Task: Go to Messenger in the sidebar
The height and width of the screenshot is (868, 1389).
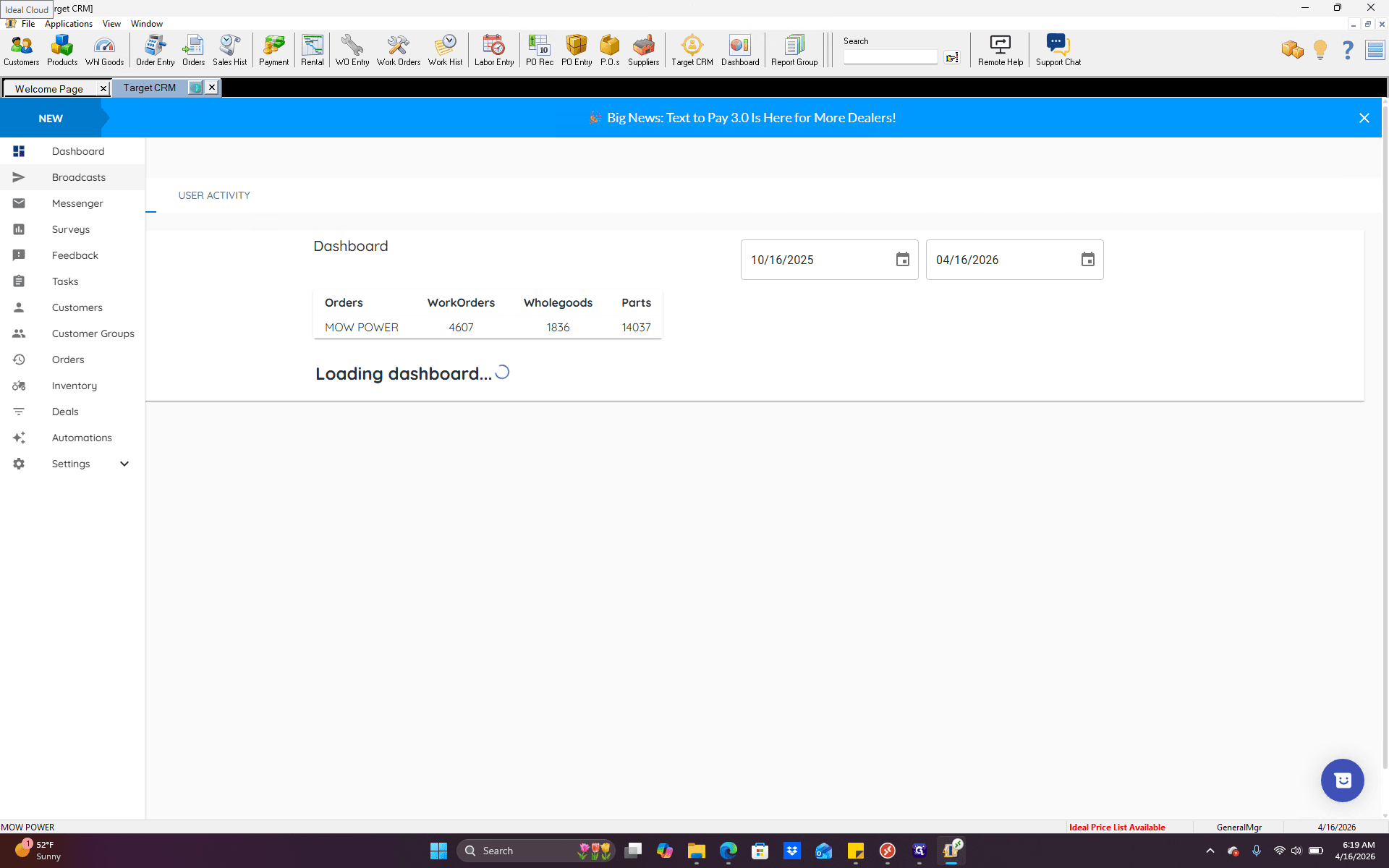Action: click(72, 203)
